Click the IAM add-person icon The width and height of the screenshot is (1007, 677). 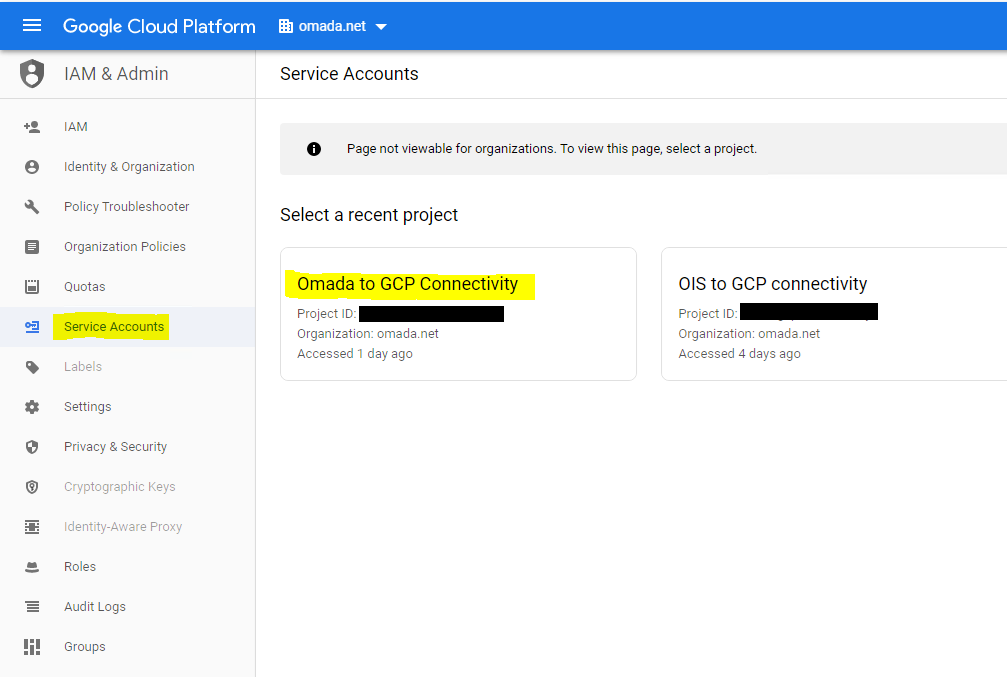31,127
